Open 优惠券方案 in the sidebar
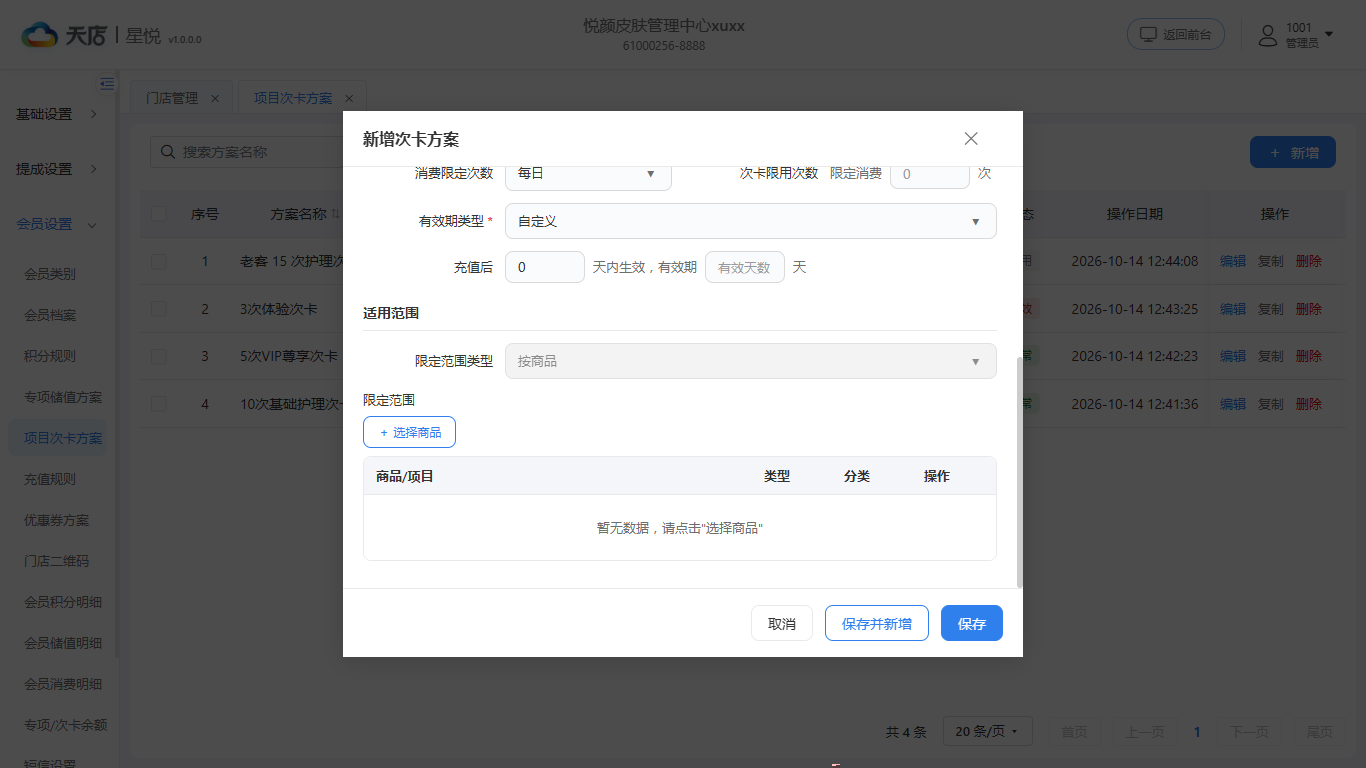 click(57, 520)
